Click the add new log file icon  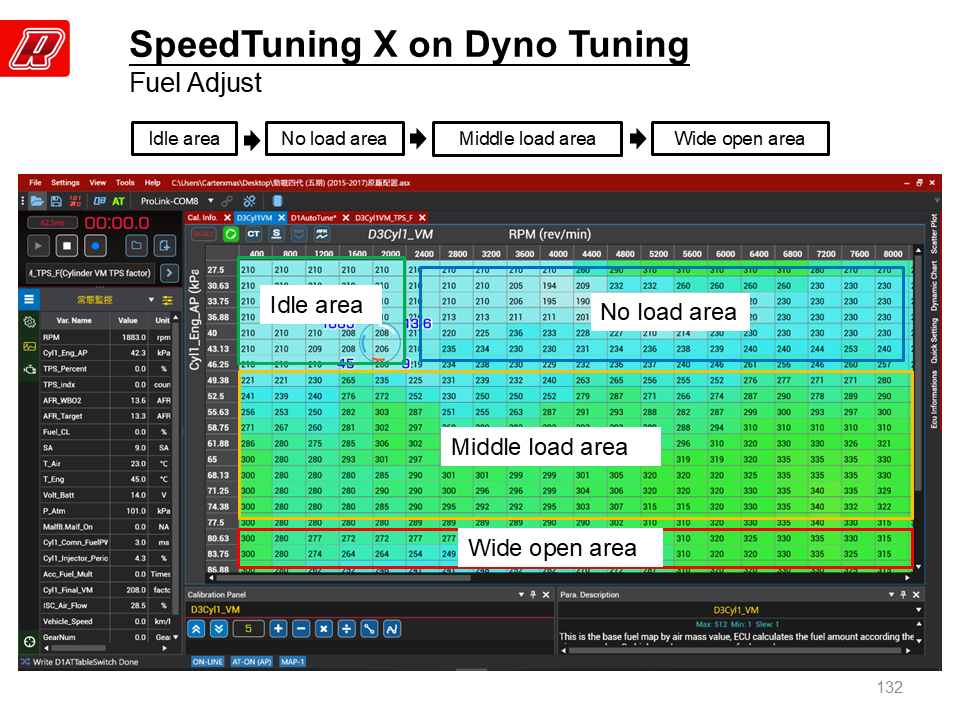[165, 246]
